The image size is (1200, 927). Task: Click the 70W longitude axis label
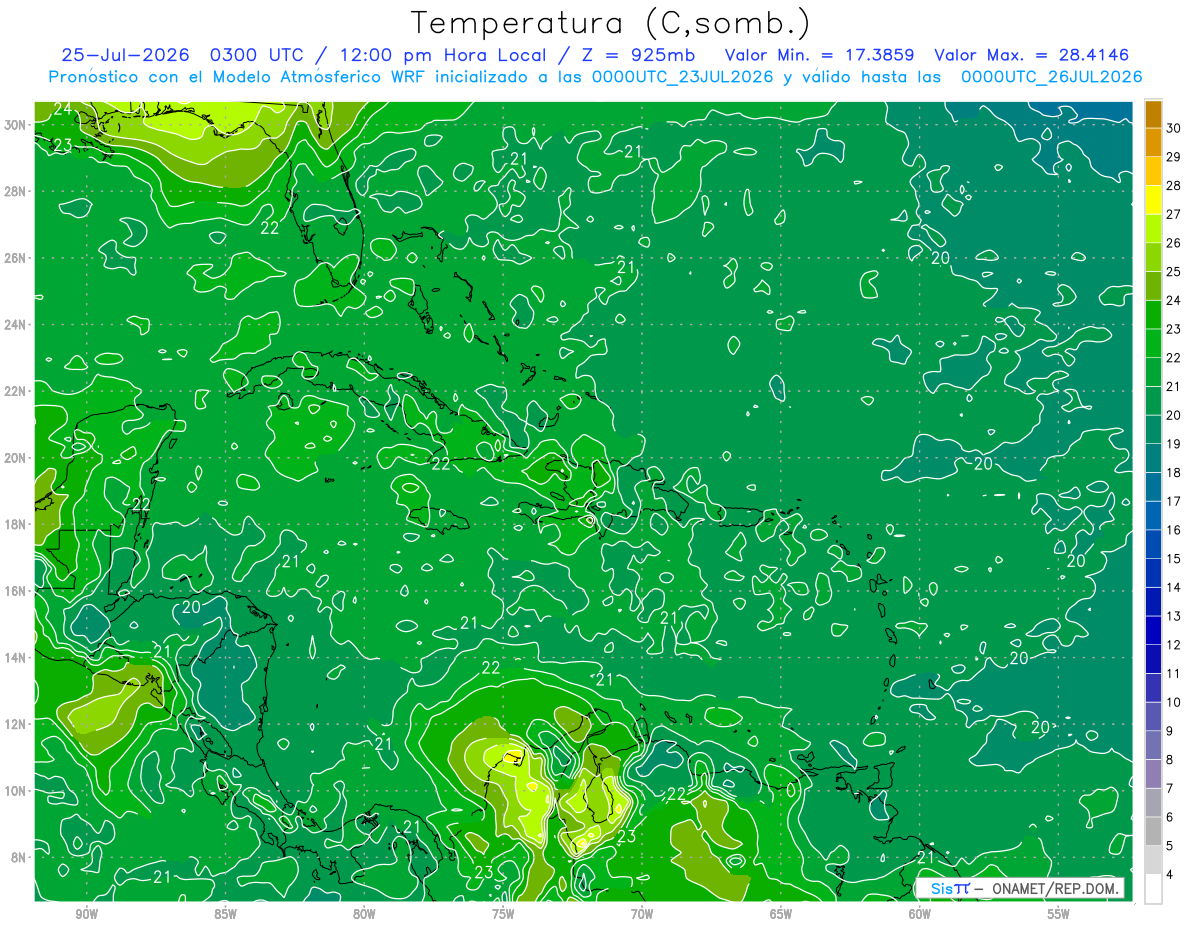(642, 914)
